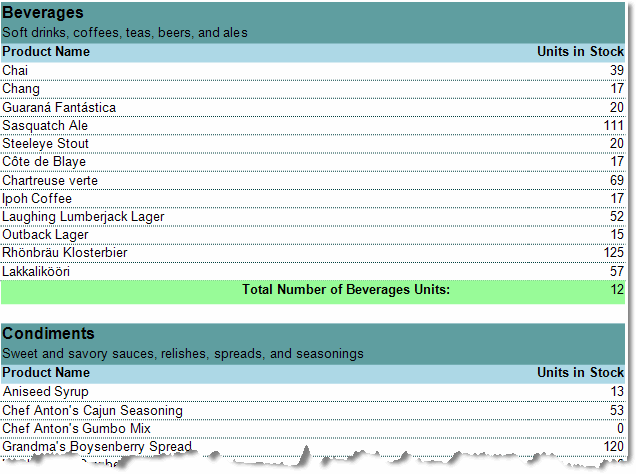Click the Beverages description text about soft drinks
Viewport: 636px width, 474px height.
[x=125, y=33]
